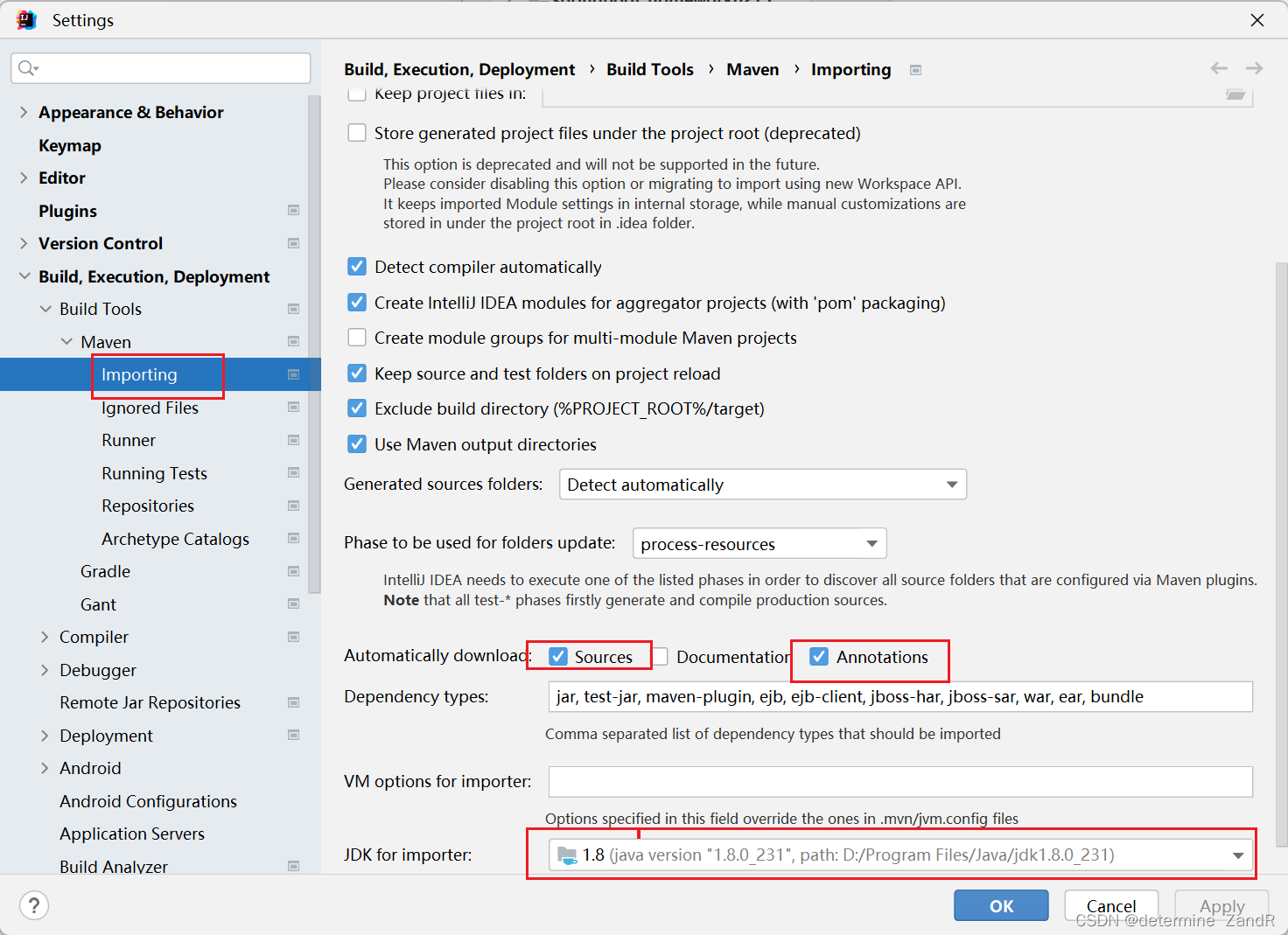Click the project-level icon beside Importing breadcrumb

(915, 70)
